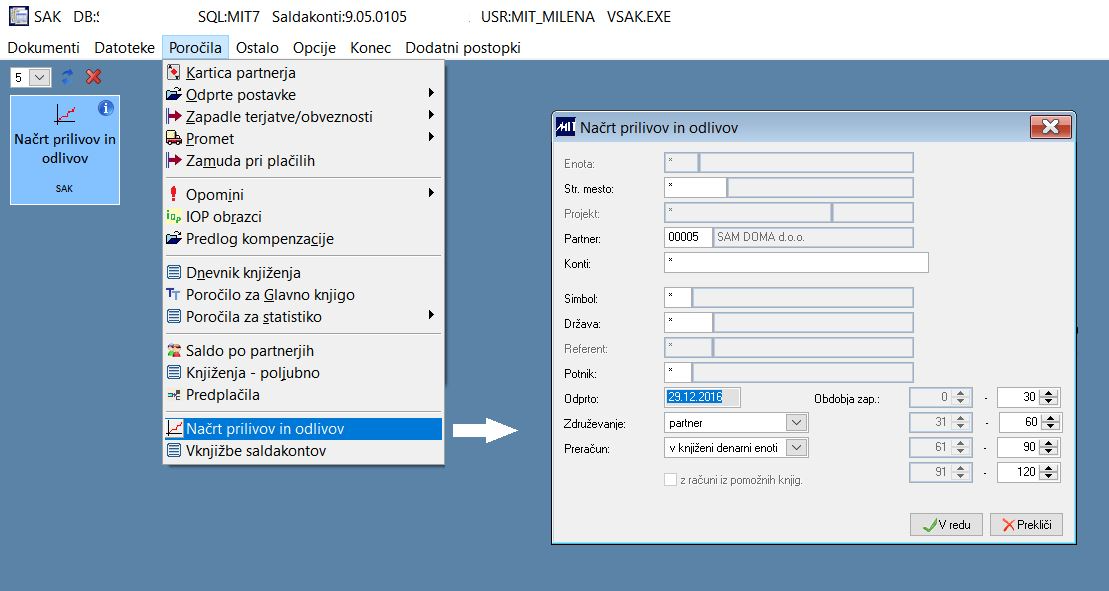Click the Predplačila icon
The height and width of the screenshot is (591, 1109).
pyautogui.click(x=173, y=394)
